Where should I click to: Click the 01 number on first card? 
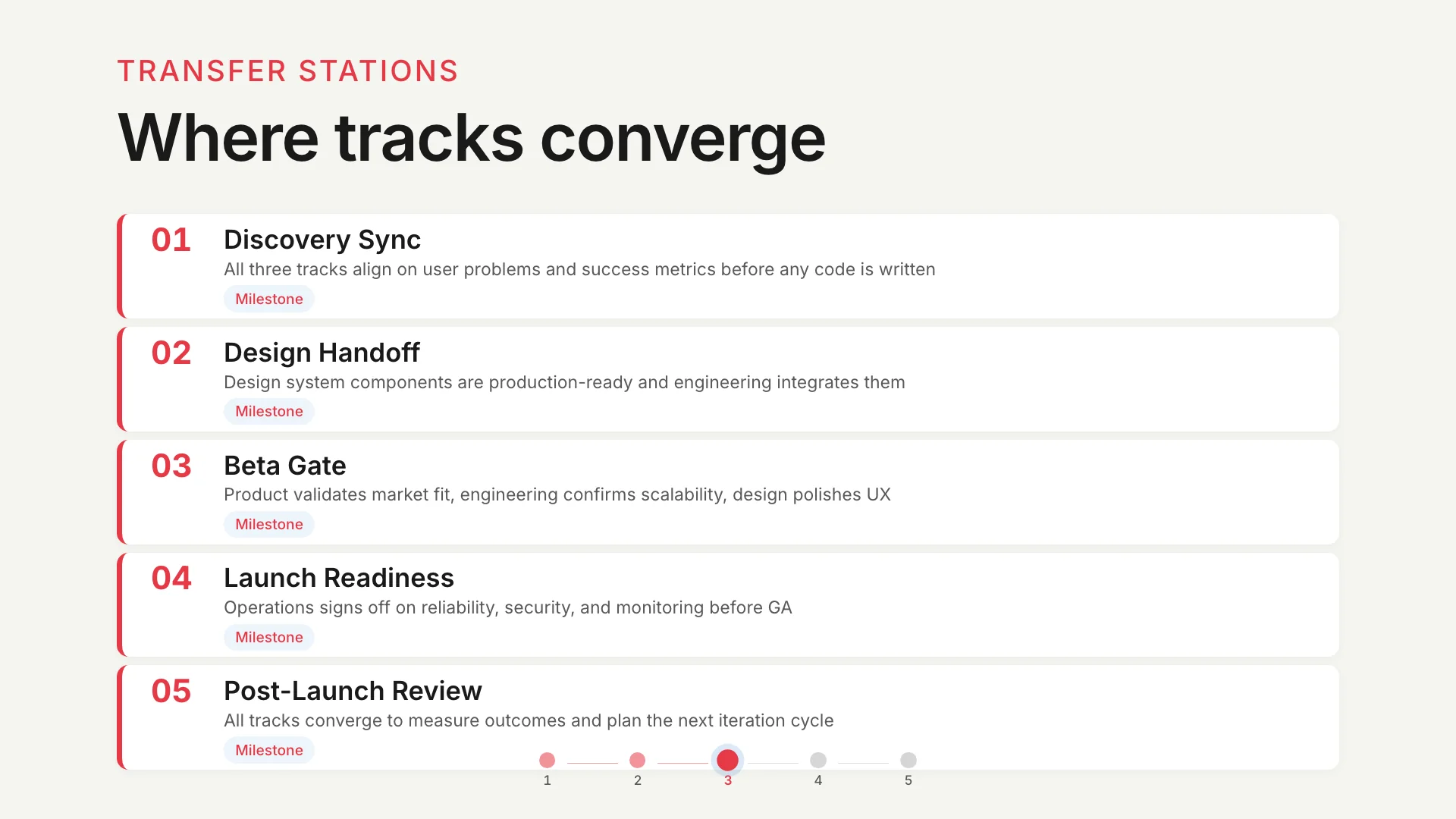coord(171,240)
